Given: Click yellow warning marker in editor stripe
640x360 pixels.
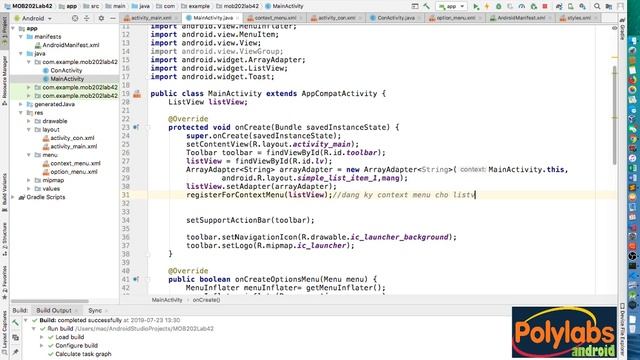Looking at the screenshot, I should coord(615,58).
